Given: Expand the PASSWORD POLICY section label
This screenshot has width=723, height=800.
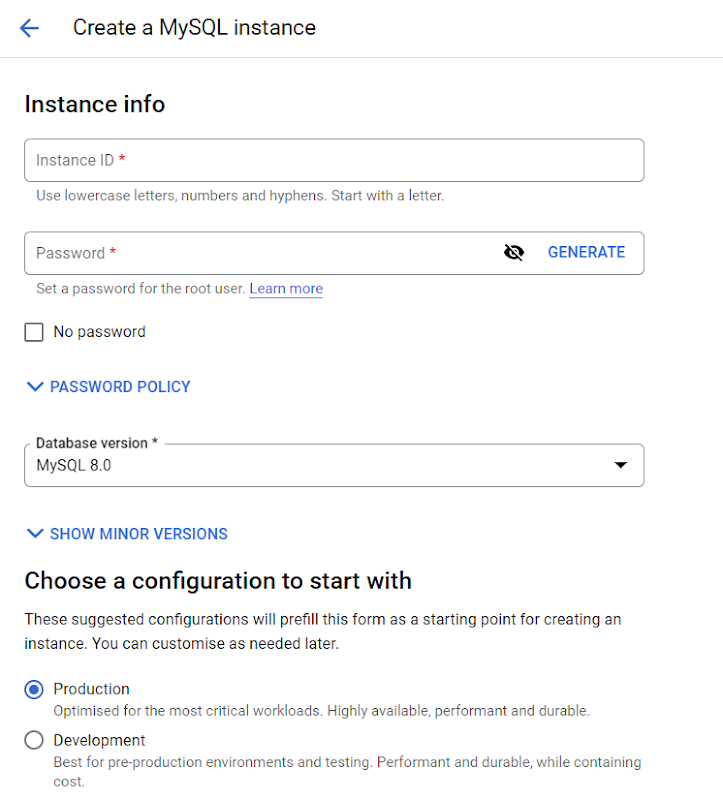Looking at the screenshot, I should (120, 387).
